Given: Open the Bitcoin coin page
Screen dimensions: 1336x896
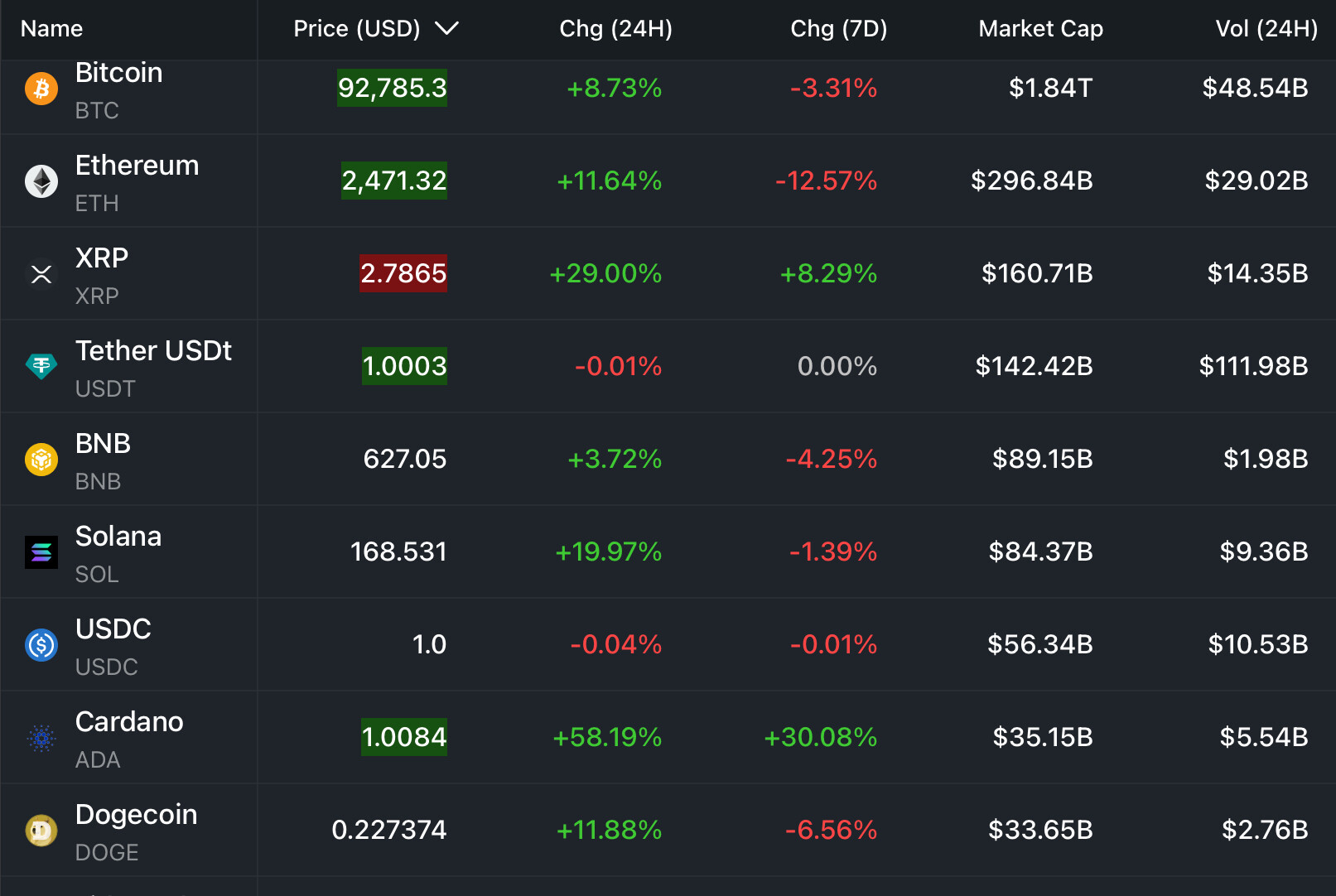Looking at the screenshot, I should [119, 73].
